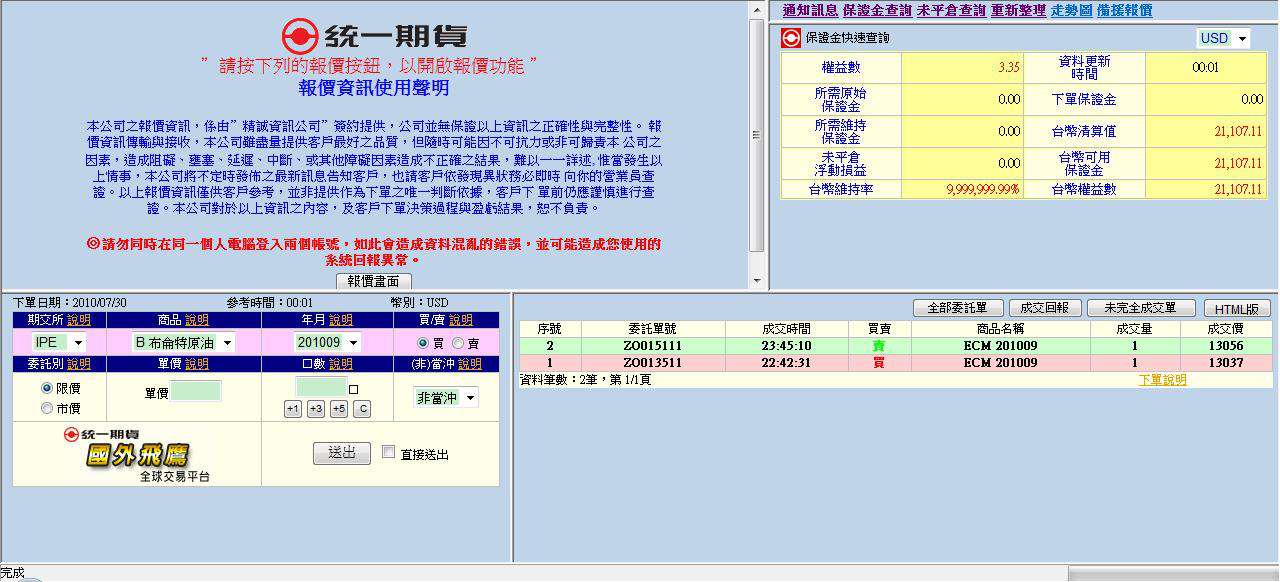The height and width of the screenshot is (582, 1280).
Task: Open the USD currency dropdown
Action: (x=1224, y=38)
